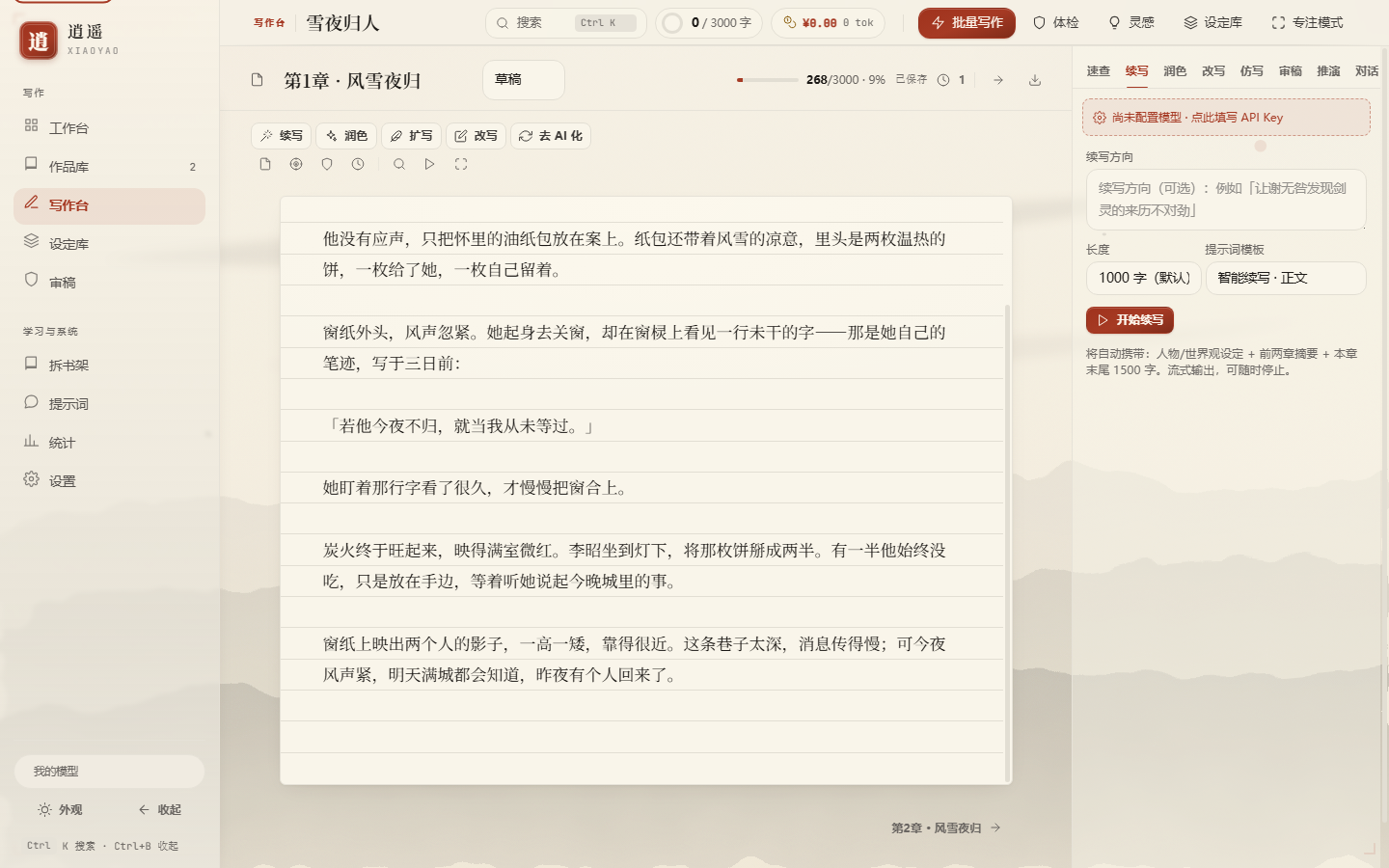
Task: Click the 开始续写 button
Action: coord(1130,320)
